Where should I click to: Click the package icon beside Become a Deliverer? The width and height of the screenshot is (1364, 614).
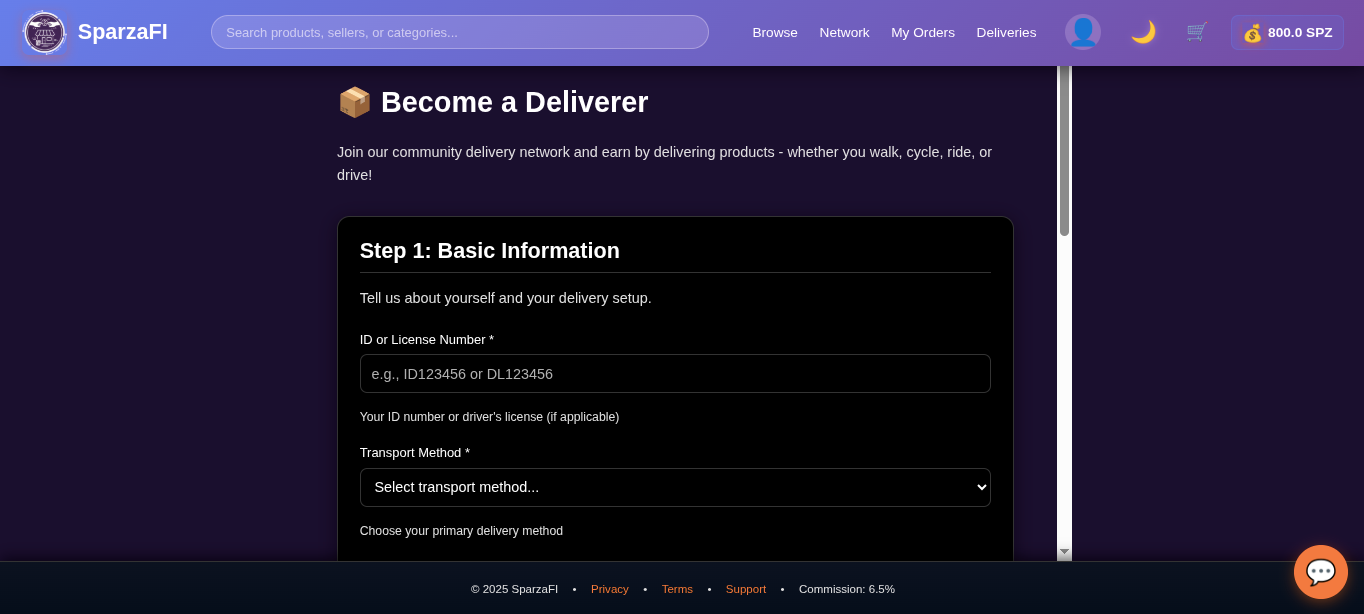coord(354,101)
